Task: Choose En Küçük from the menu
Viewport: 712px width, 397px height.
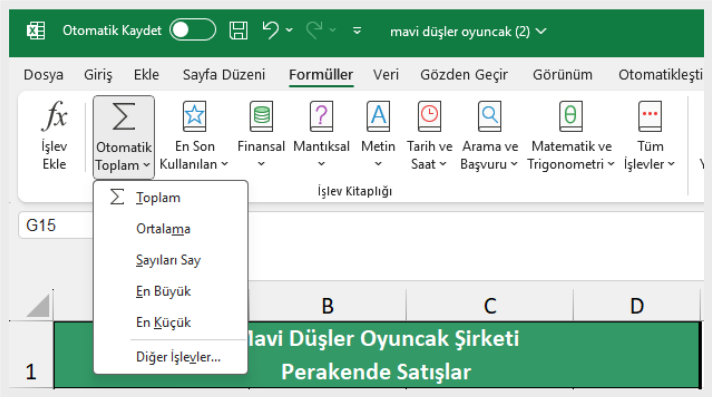Action: [x=170, y=323]
